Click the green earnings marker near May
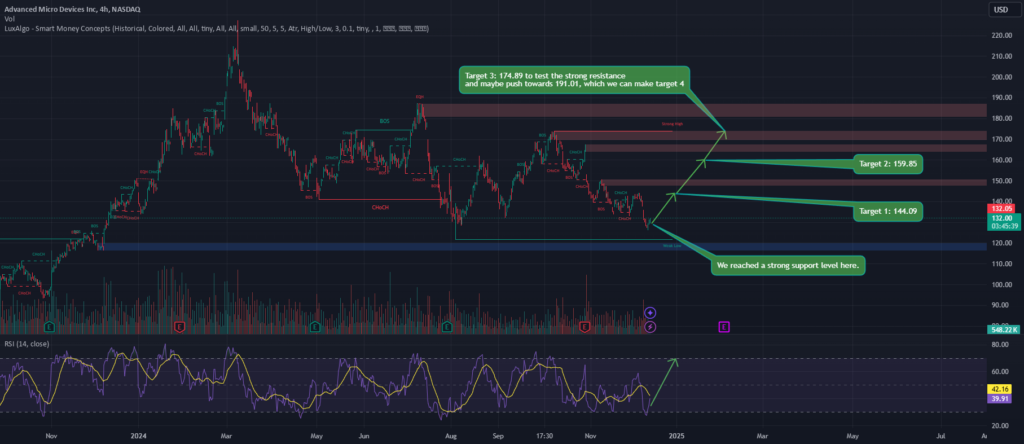The width and height of the screenshot is (1024, 444). 314,326
